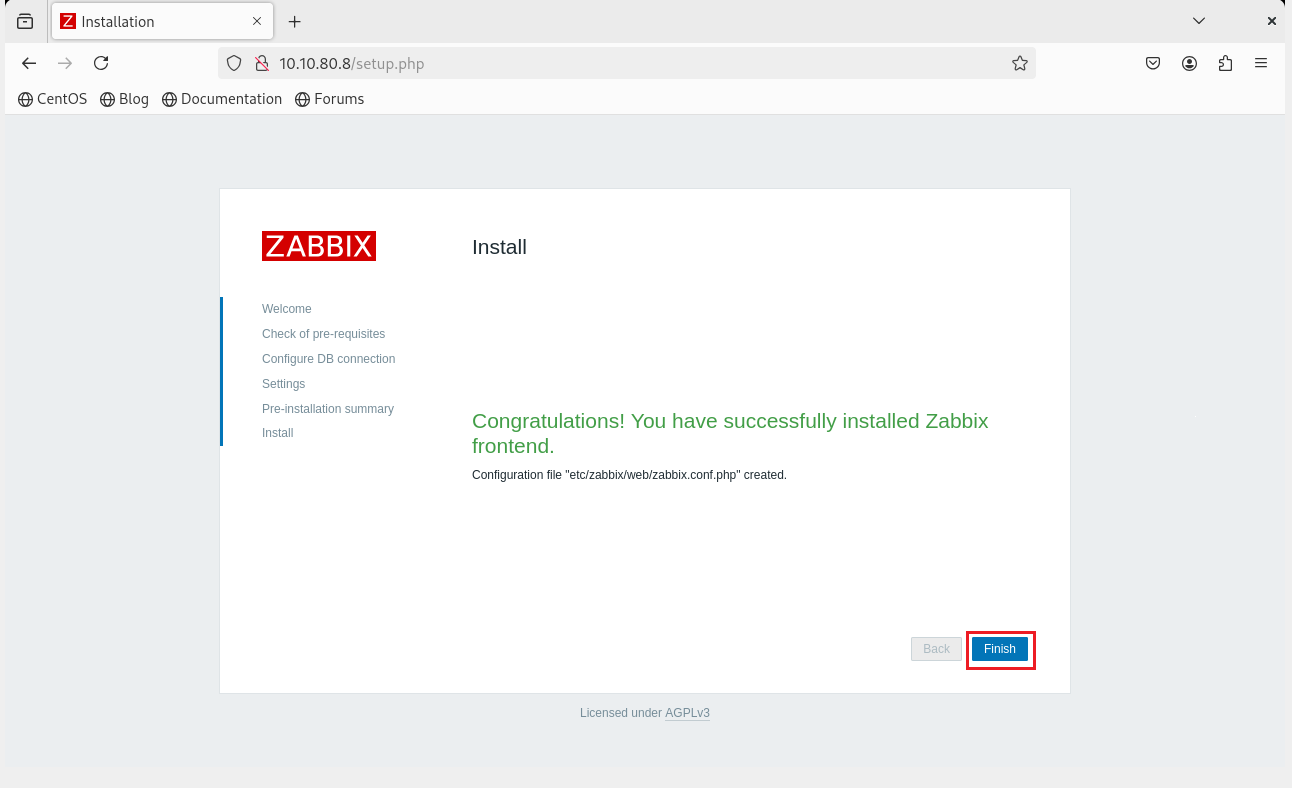This screenshot has height=788, width=1292.
Task: Click the Congratulations success message
Action: pyautogui.click(x=730, y=433)
